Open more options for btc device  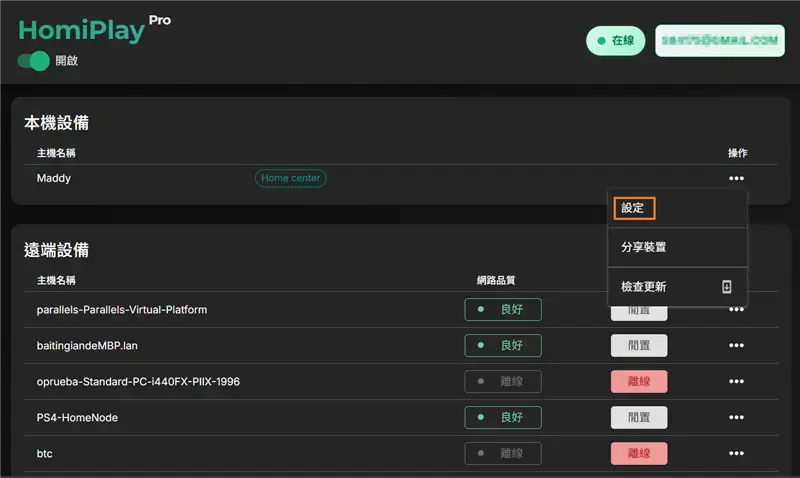[x=736, y=453]
